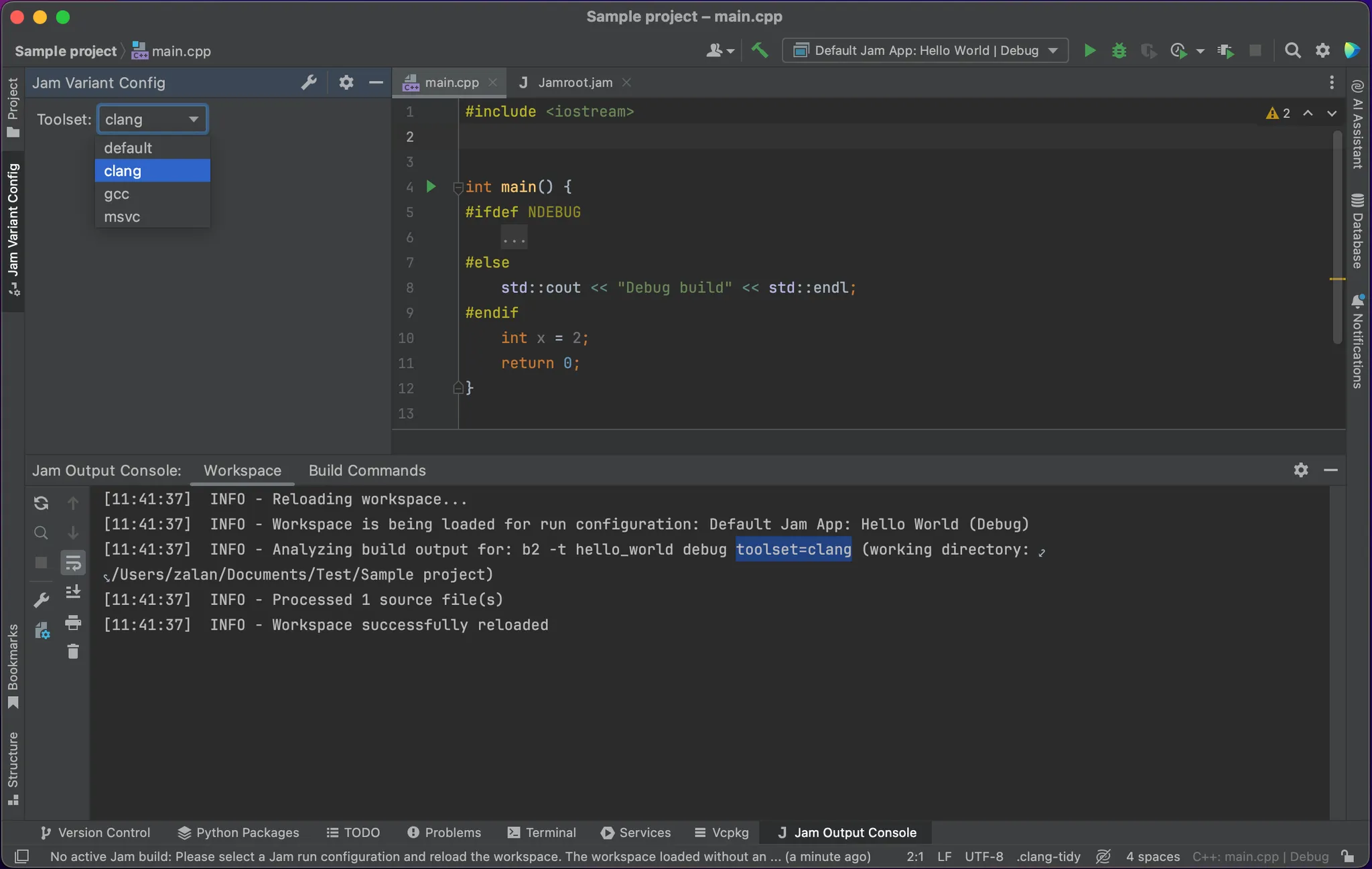Open the Bookmarks tool window
This screenshot has width=1372, height=869.
[x=13, y=667]
